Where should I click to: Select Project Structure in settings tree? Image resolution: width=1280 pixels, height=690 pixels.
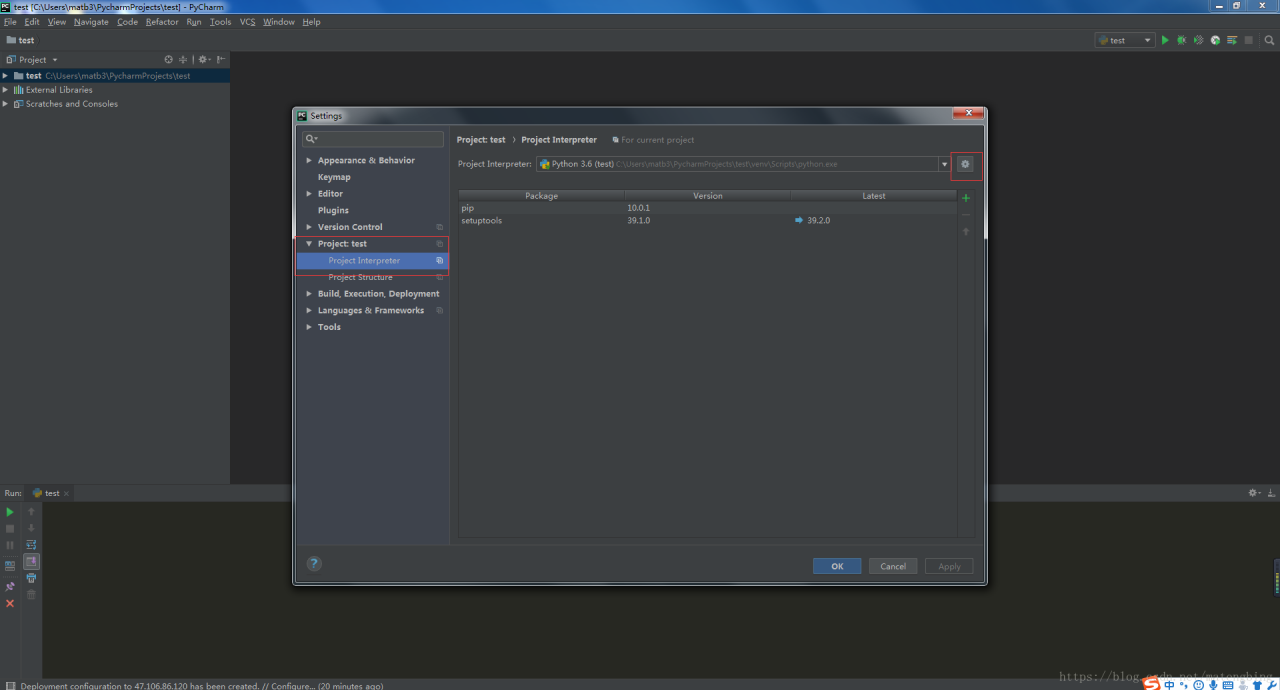pyautogui.click(x=360, y=277)
